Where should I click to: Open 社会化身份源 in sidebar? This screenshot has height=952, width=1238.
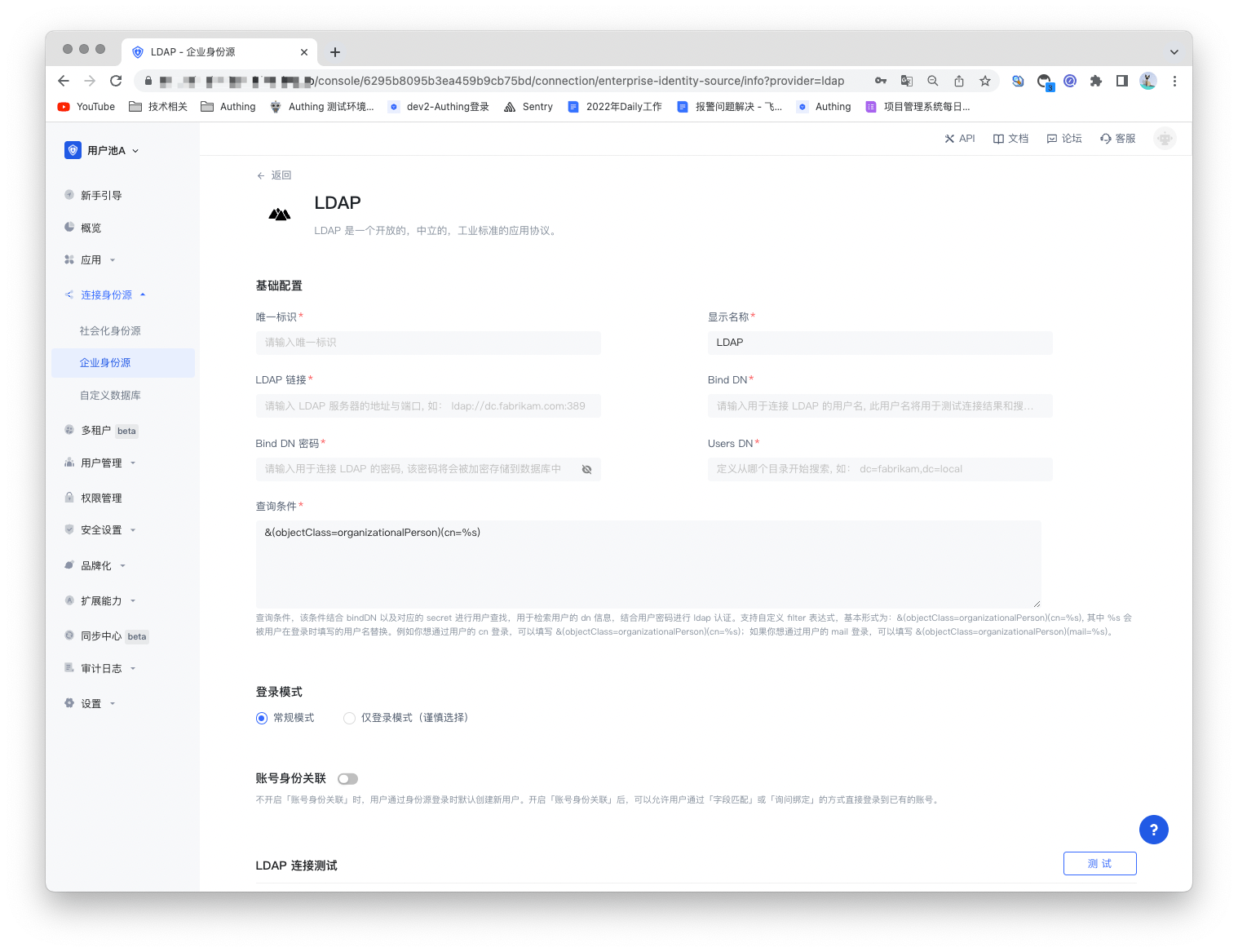(110, 330)
